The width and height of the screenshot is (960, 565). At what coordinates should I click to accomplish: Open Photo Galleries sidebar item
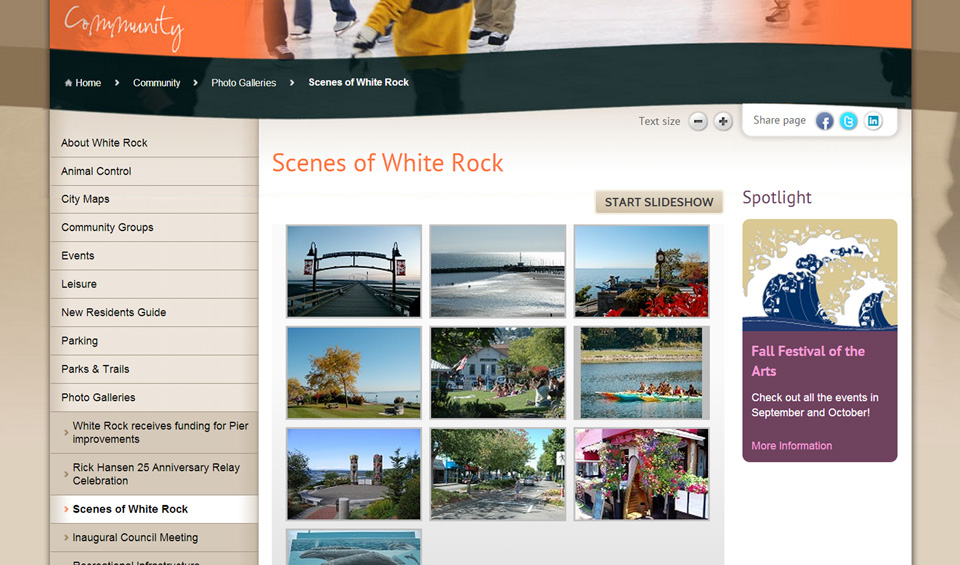tap(154, 397)
